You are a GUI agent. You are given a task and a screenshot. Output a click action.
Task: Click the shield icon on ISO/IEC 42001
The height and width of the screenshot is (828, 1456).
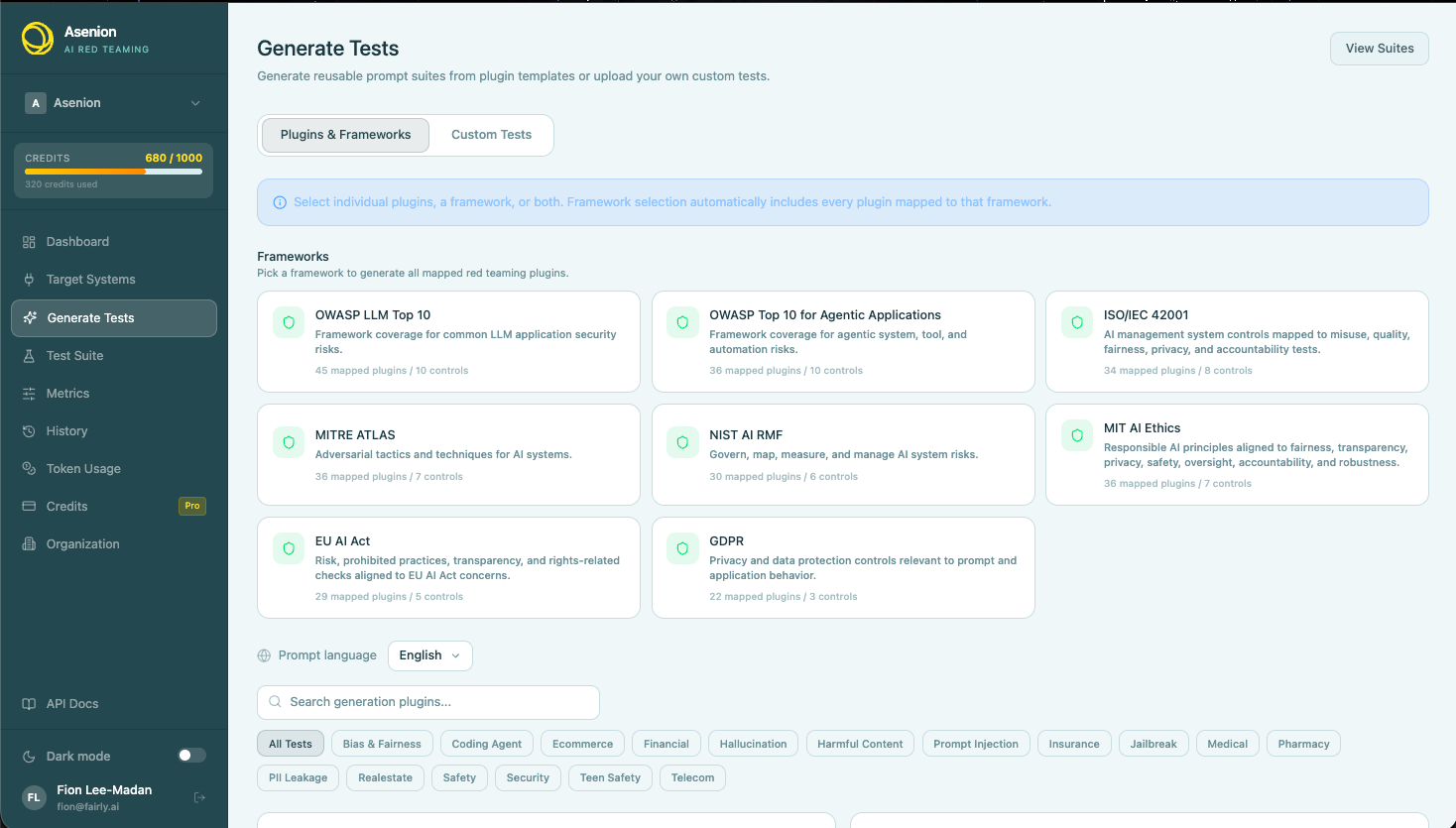(x=1077, y=322)
